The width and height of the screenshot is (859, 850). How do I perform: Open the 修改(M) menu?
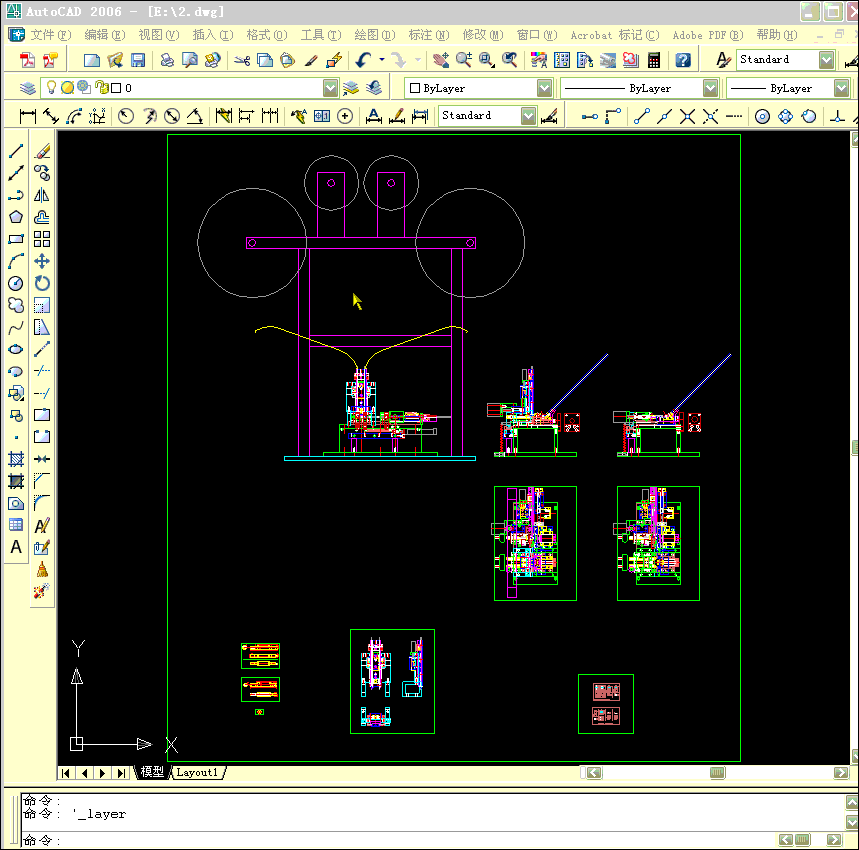[x=483, y=35]
